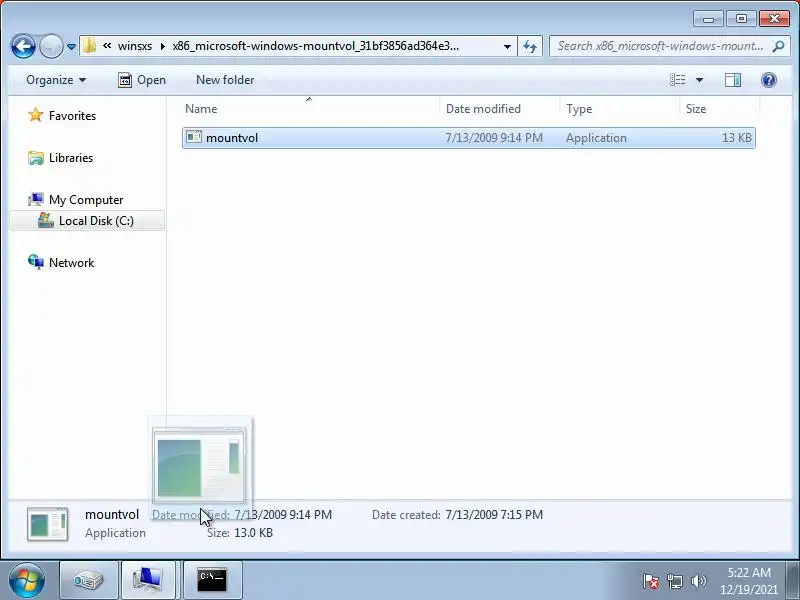Viewport: 800px width, 600px height.
Task: Open Action Center flag icon
Action: pyautogui.click(x=651, y=581)
